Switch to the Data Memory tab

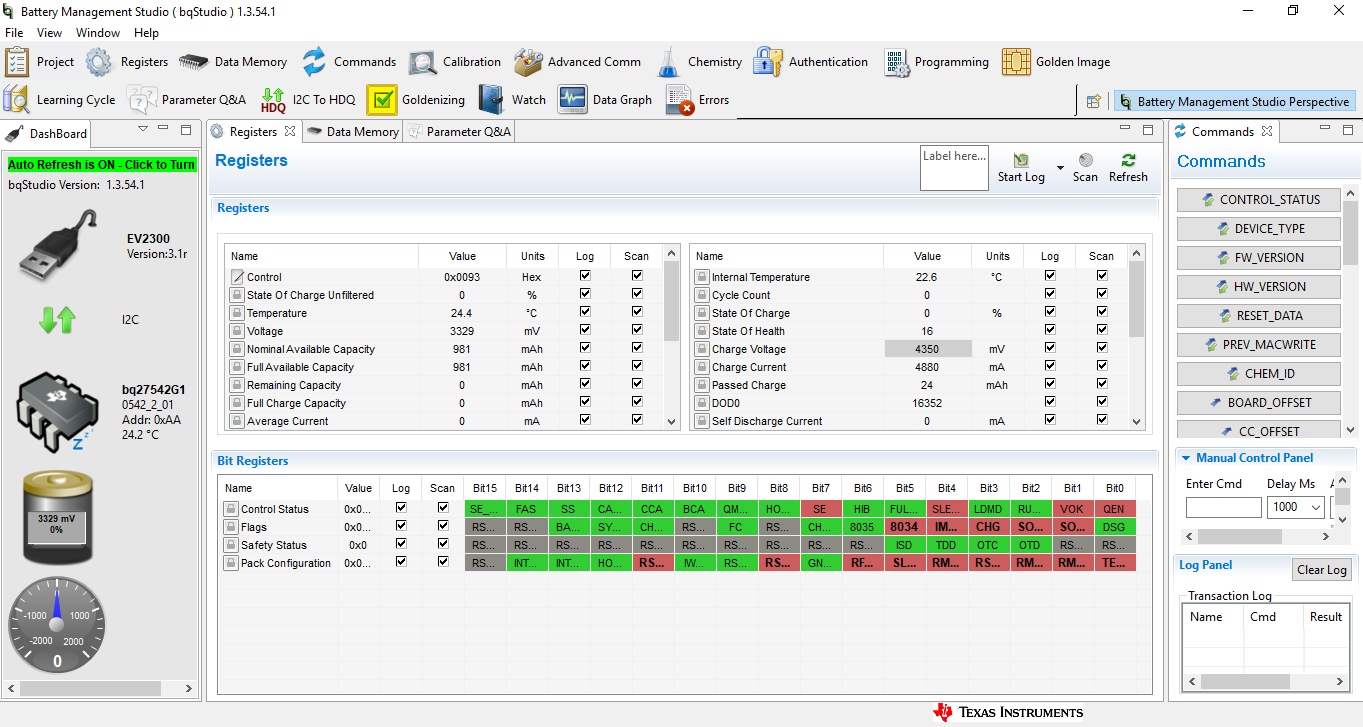(352, 131)
